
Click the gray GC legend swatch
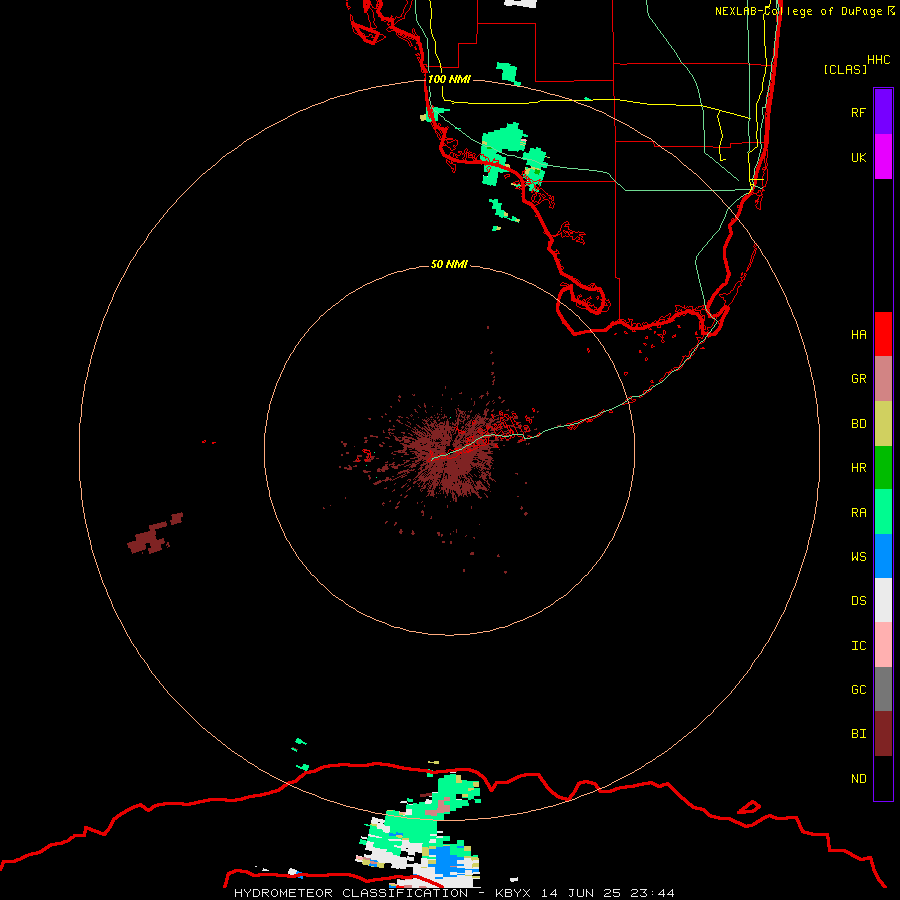point(883,689)
